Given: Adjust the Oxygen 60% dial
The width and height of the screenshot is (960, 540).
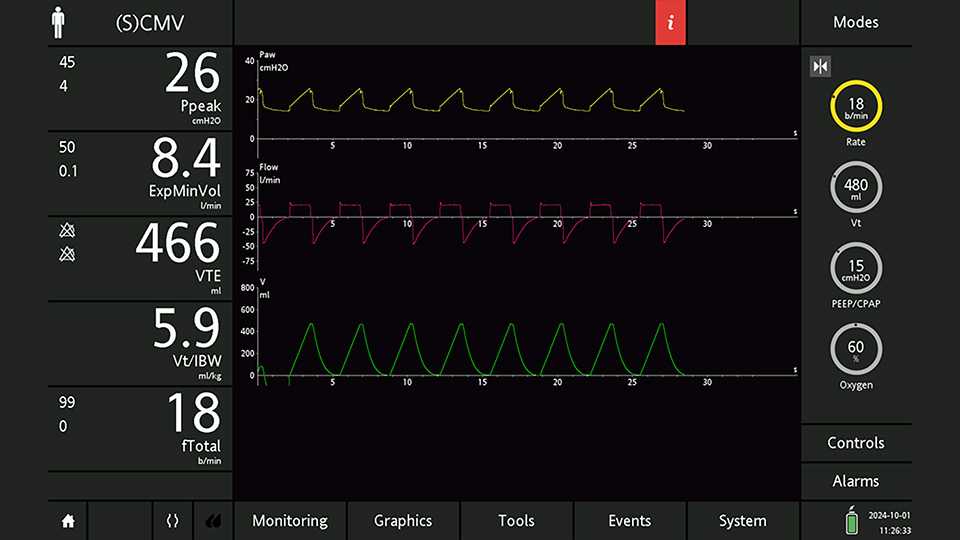Looking at the screenshot, I should (856, 350).
